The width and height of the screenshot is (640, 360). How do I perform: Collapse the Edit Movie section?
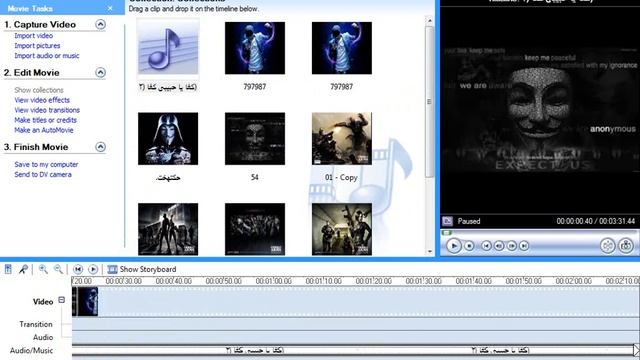100,73
